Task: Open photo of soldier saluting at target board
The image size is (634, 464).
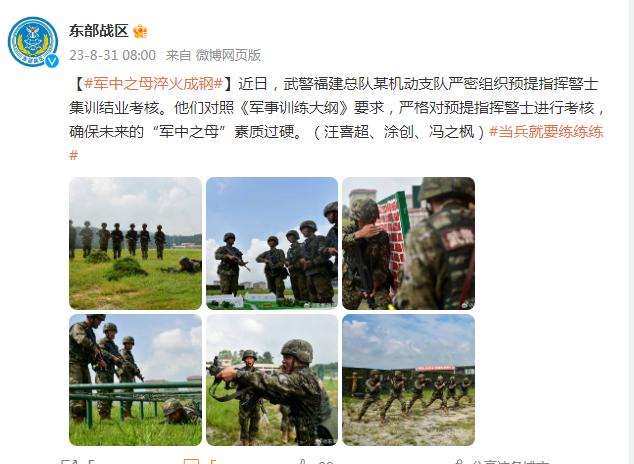Action: point(408,243)
